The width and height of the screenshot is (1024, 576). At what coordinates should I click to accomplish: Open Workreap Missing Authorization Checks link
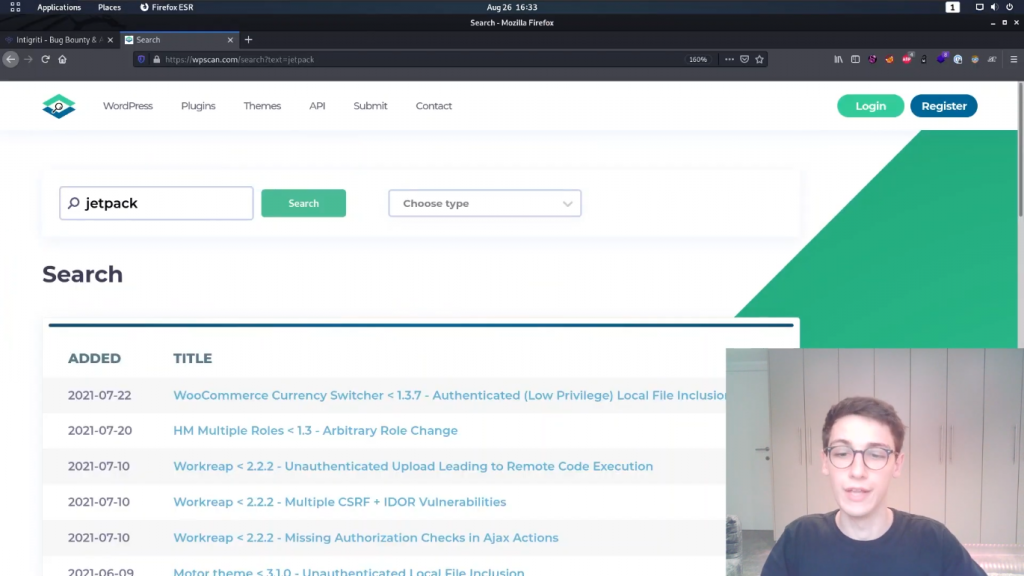366,537
